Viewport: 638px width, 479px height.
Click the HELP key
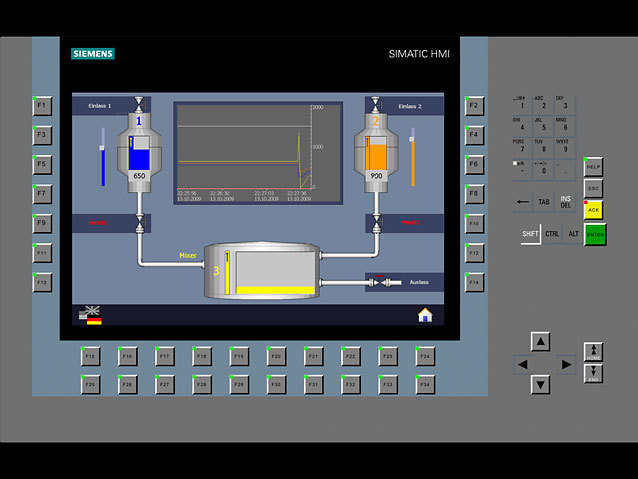(x=593, y=167)
